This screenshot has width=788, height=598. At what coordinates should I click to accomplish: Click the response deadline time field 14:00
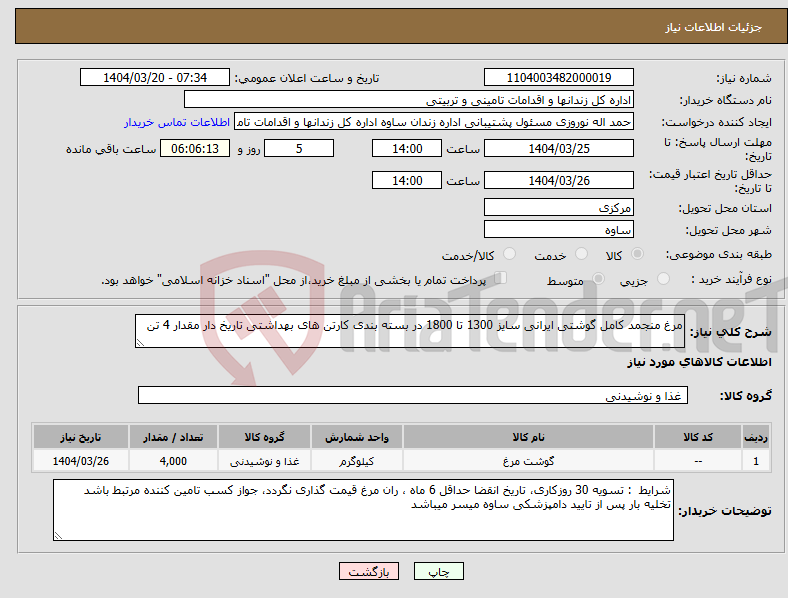click(407, 148)
